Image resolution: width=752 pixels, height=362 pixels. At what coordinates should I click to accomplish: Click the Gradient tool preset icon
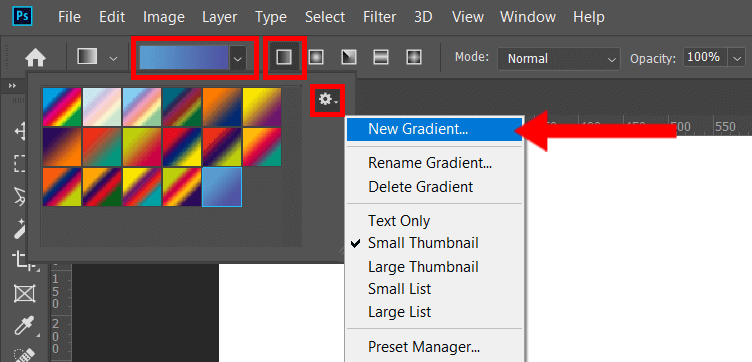[87, 57]
